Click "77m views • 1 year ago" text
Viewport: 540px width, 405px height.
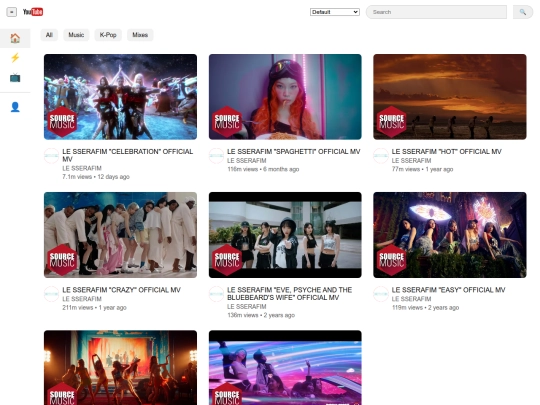(422, 169)
